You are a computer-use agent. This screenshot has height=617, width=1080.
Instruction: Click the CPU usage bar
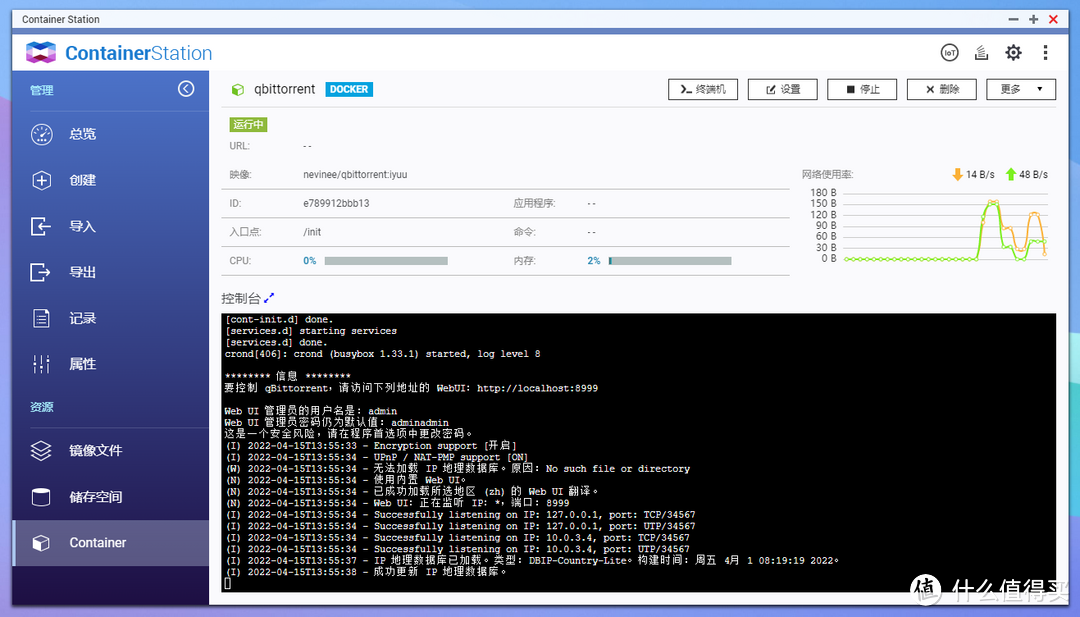coord(386,261)
